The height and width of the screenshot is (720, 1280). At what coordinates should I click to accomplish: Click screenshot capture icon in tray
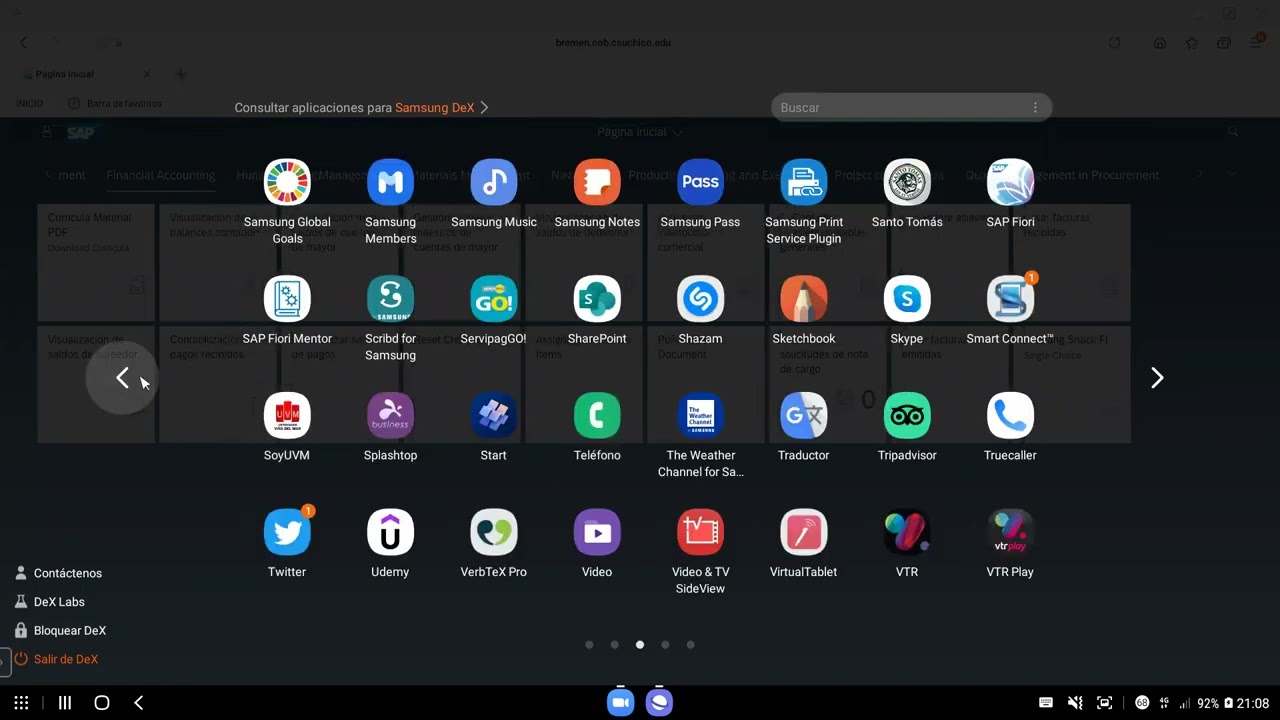click(1105, 703)
